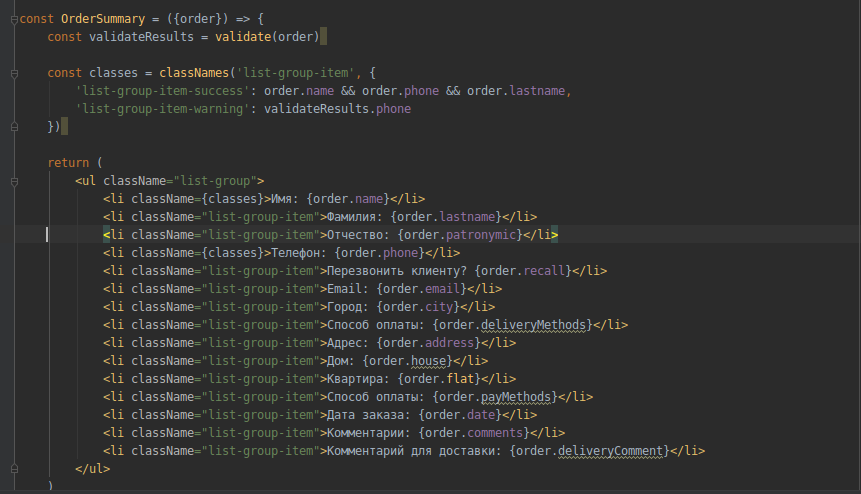
Task: Click the 'Комментарий для доставки:' label
Action: tap(415, 451)
